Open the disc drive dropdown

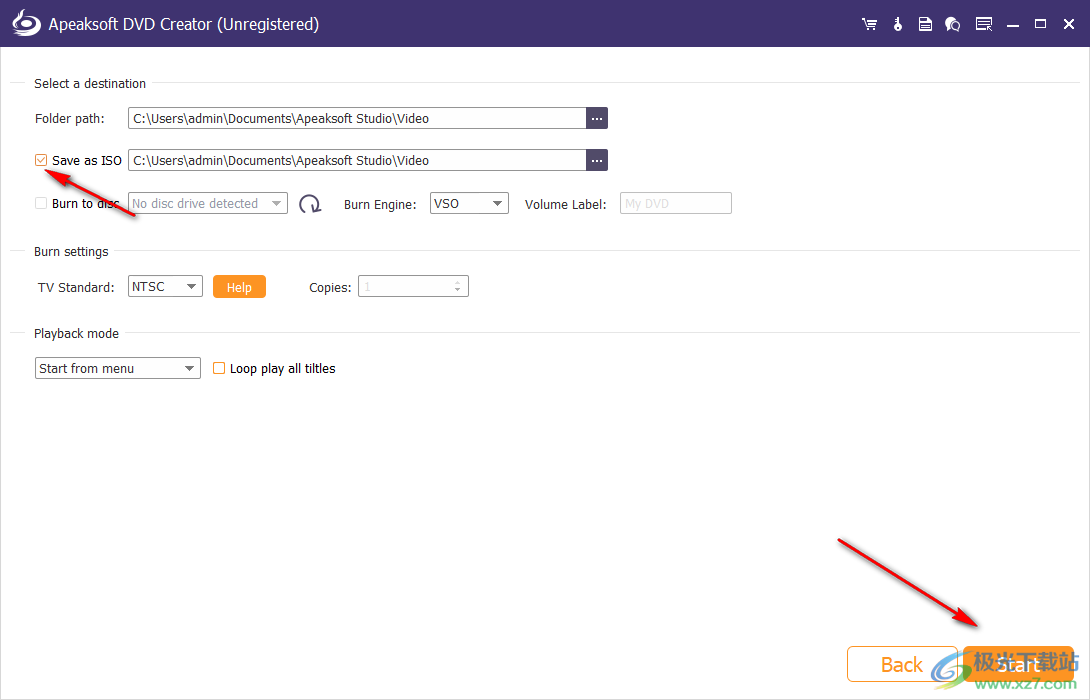208,203
